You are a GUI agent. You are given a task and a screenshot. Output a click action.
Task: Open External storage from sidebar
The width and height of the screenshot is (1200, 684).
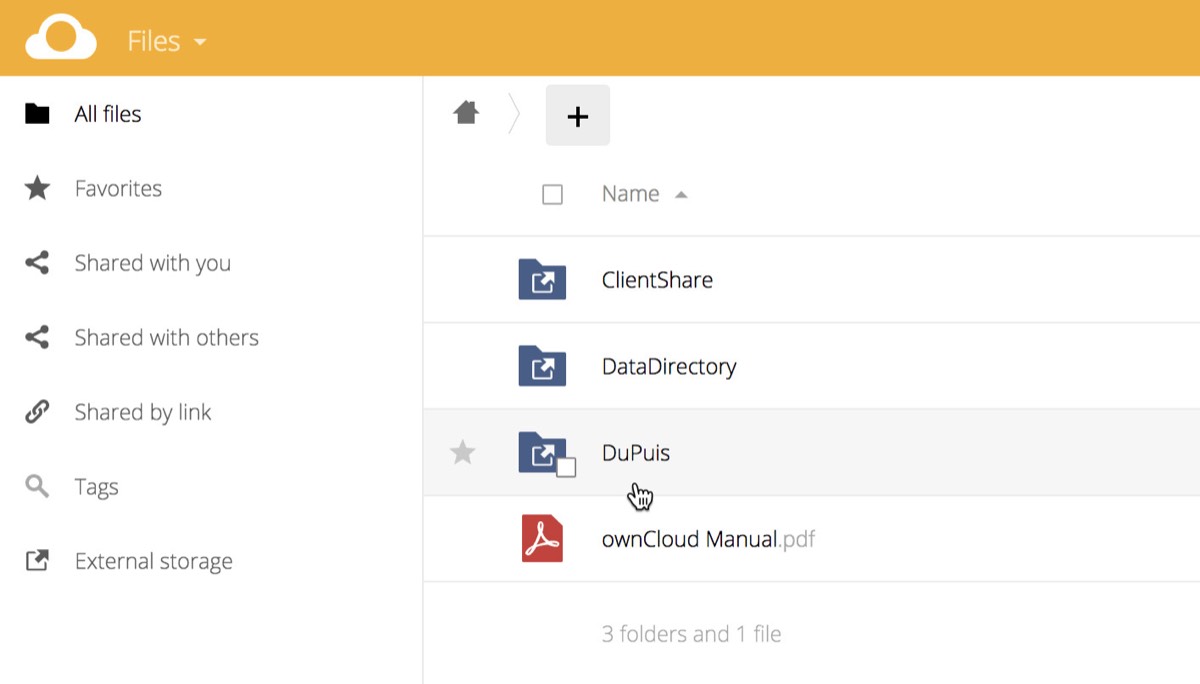[153, 562]
